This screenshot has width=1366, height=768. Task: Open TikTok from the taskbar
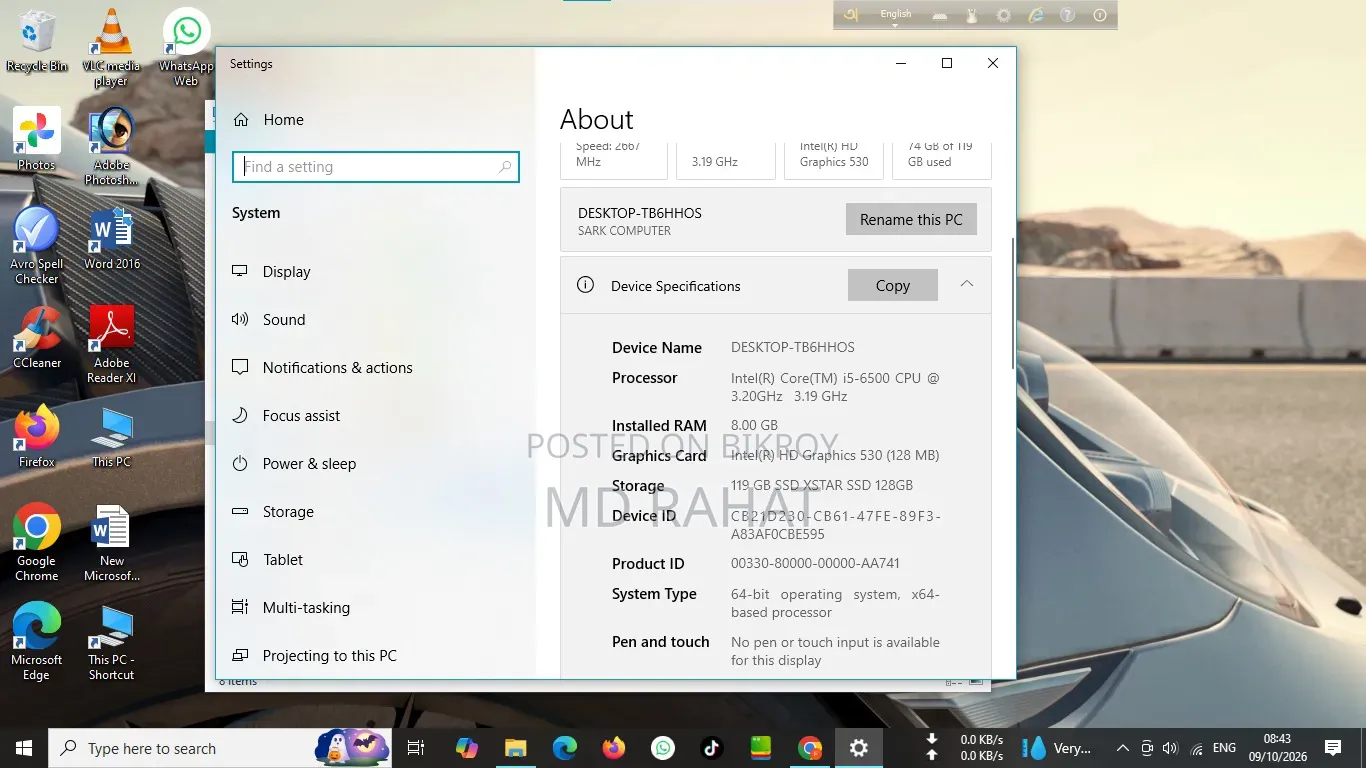pyautogui.click(x=711, y=748)
